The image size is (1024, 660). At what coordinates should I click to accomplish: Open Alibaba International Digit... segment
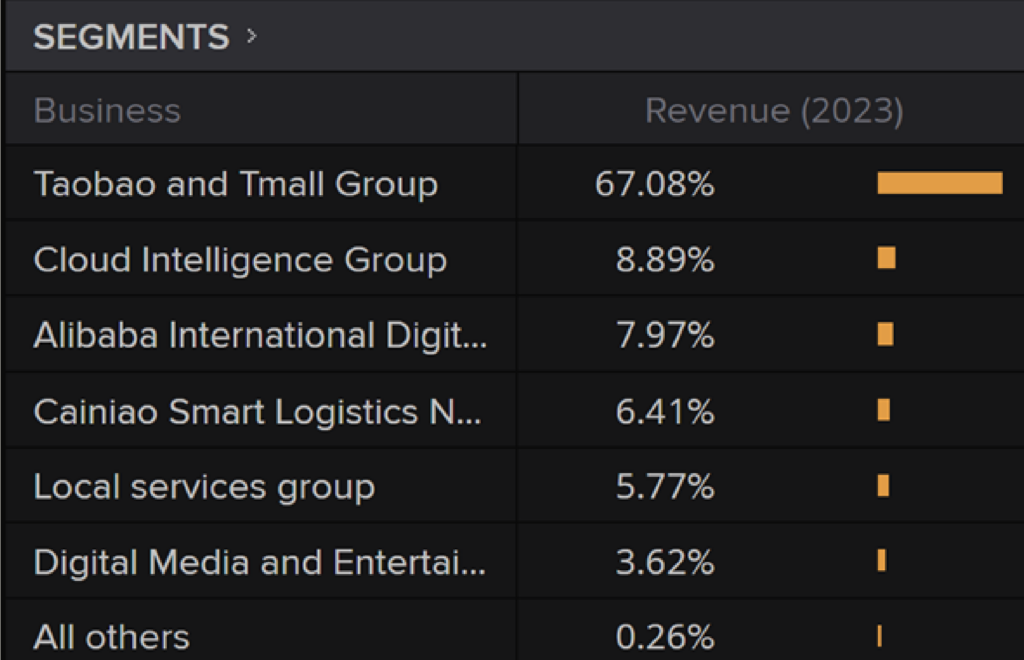point(260,336)
